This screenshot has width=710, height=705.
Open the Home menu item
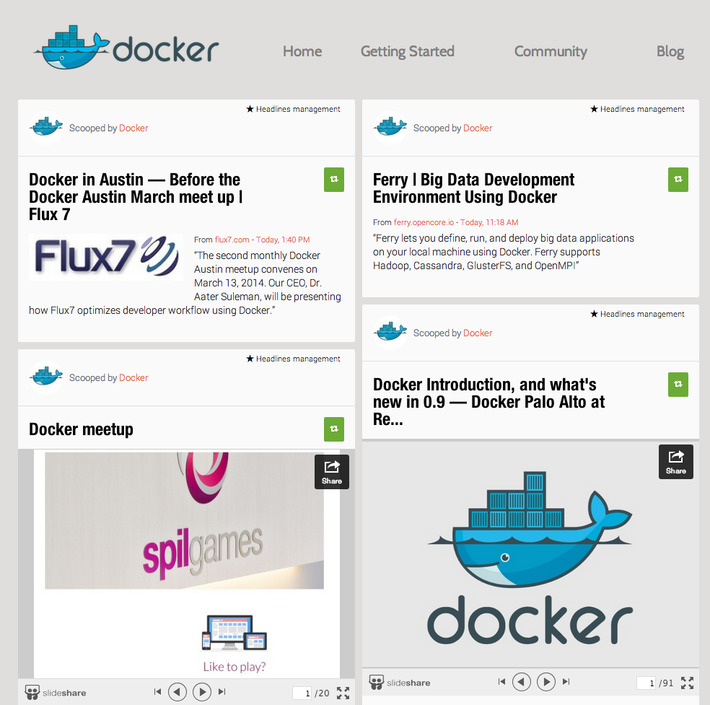[302, 51]
